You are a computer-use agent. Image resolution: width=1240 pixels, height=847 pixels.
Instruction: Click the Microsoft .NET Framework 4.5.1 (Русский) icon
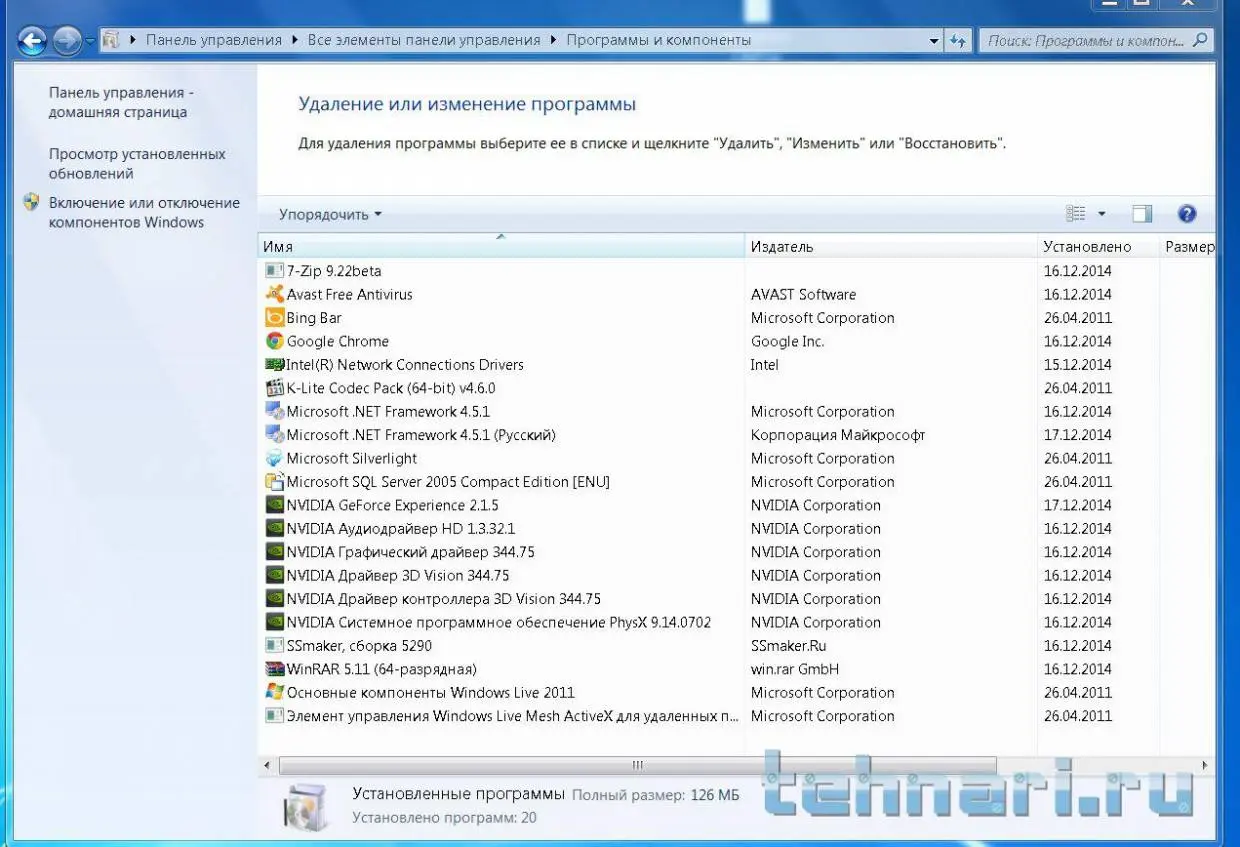click(x=274, y=435)
